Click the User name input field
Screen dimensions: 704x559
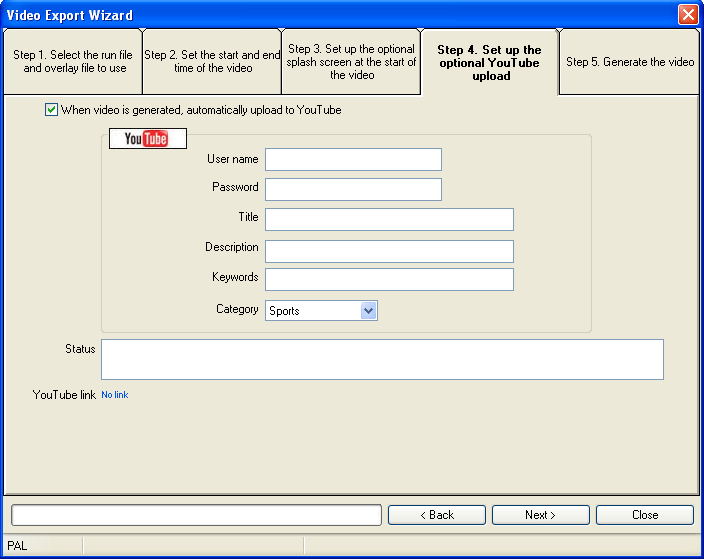(353, 160)
